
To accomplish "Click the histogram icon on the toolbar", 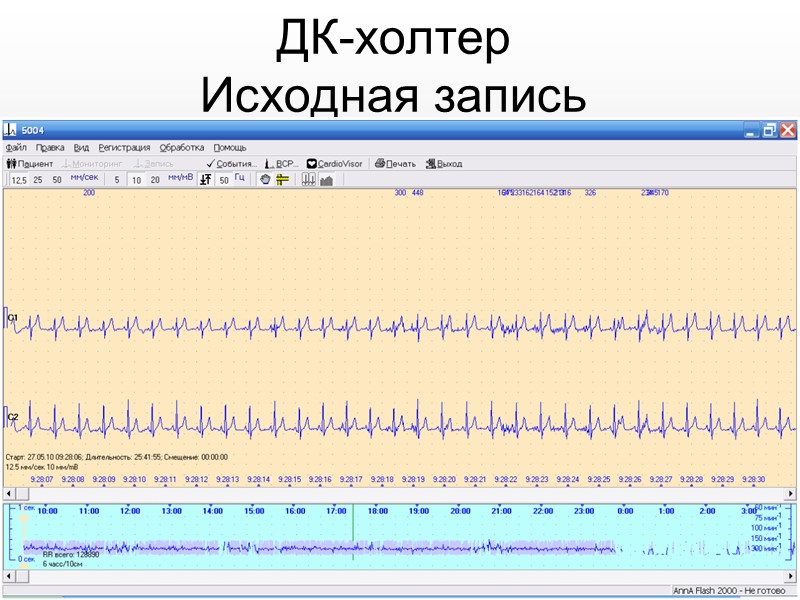I will [311, 179].
